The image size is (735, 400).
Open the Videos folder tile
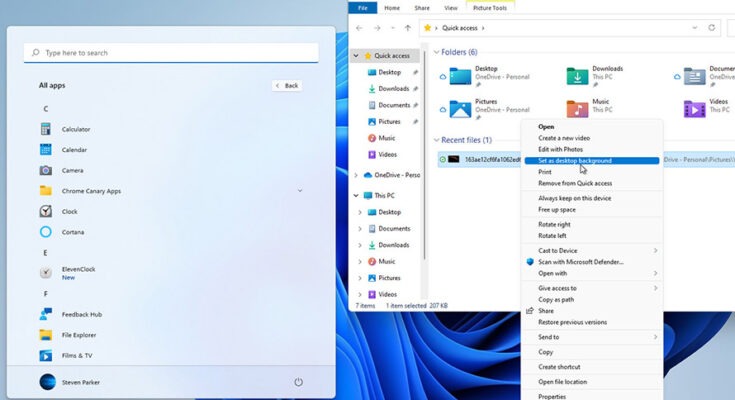pos(707,109)
